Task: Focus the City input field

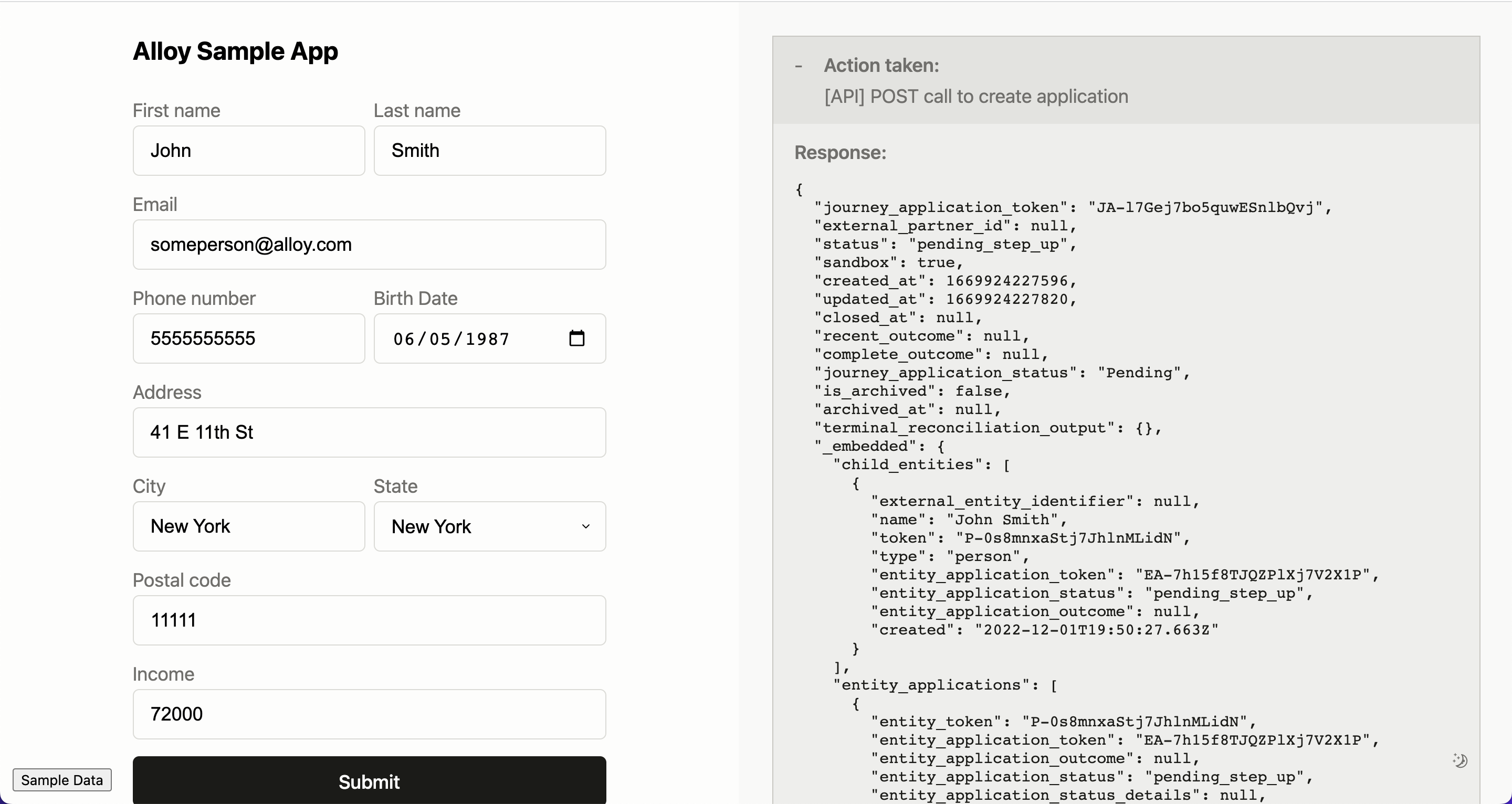Action: 248,526
